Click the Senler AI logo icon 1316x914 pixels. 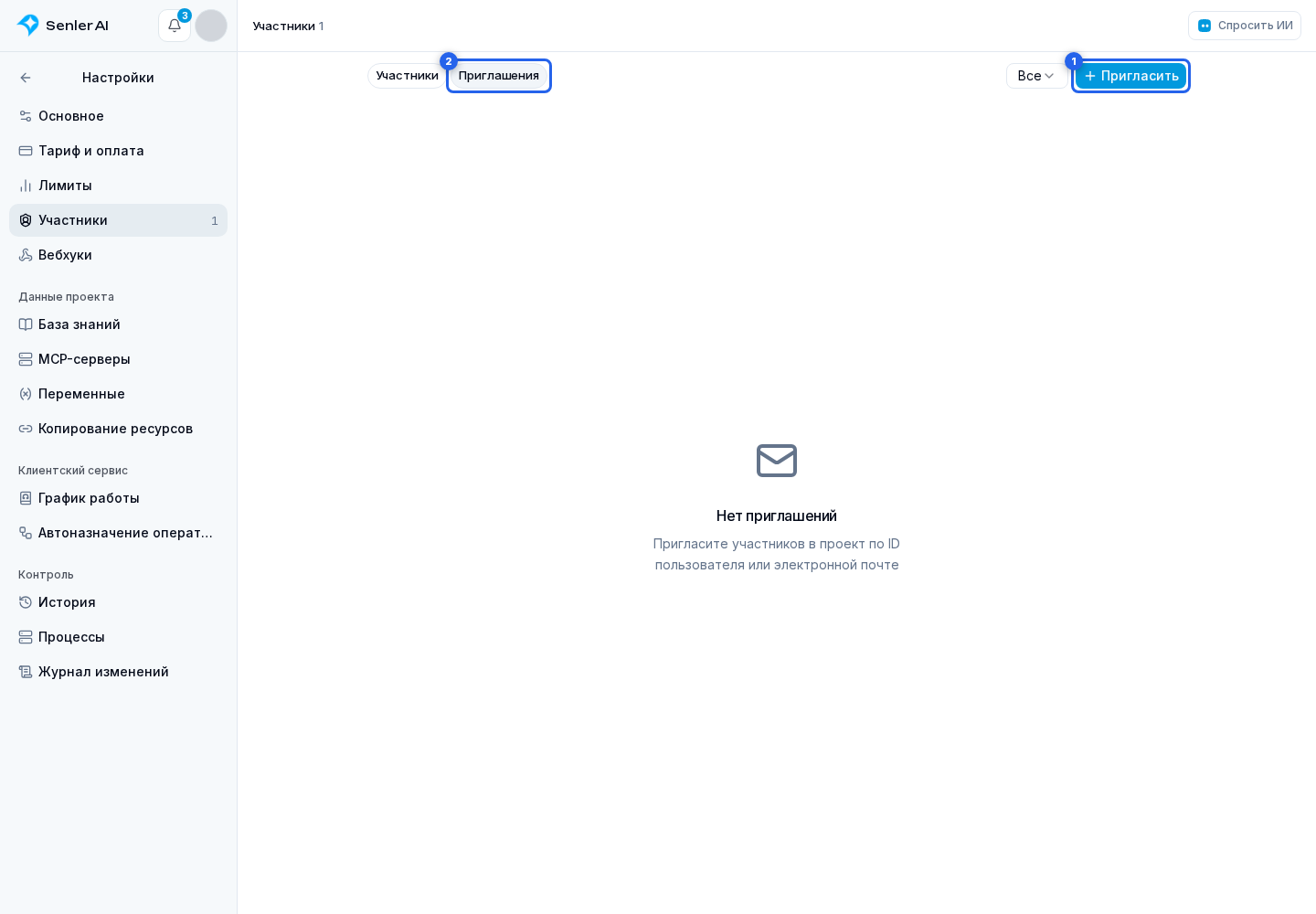(x=28, y=26)
